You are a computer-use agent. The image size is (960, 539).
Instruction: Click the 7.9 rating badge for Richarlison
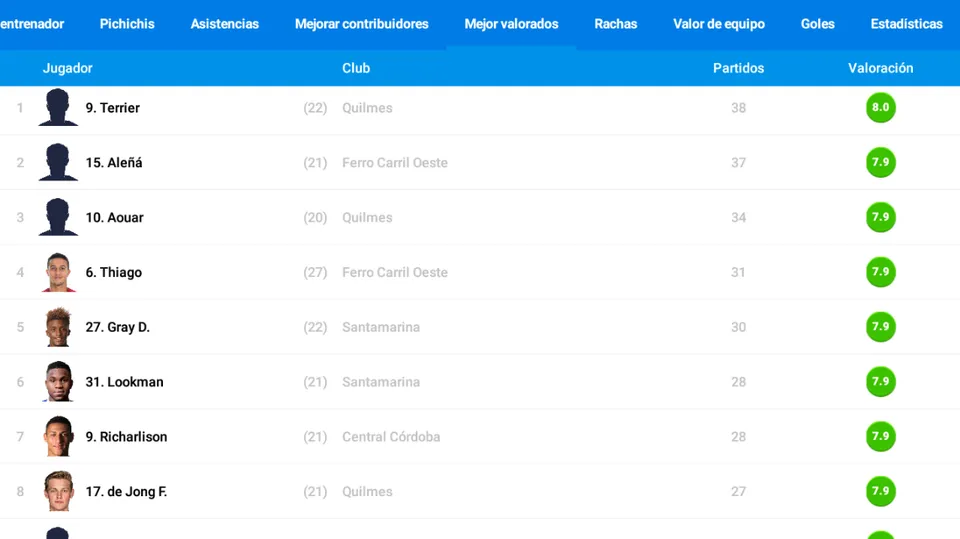click(x=880, y=436)
